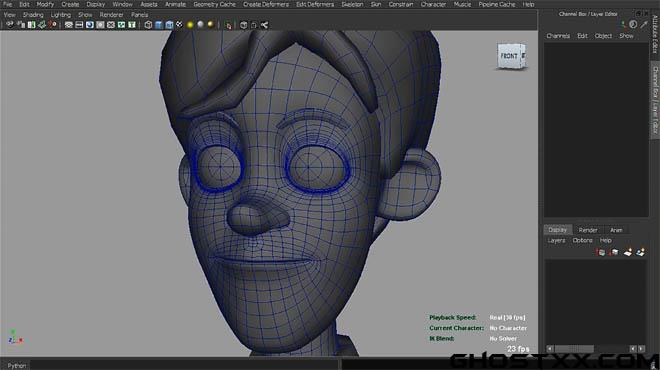Click the smooth shade all blue cube icon
Screen dimensions: 660x370
click(x=159, y=25)
